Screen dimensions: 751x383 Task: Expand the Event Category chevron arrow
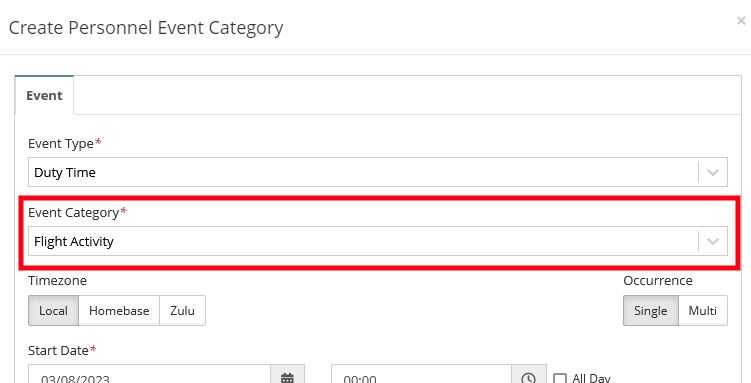click(713, 241)
